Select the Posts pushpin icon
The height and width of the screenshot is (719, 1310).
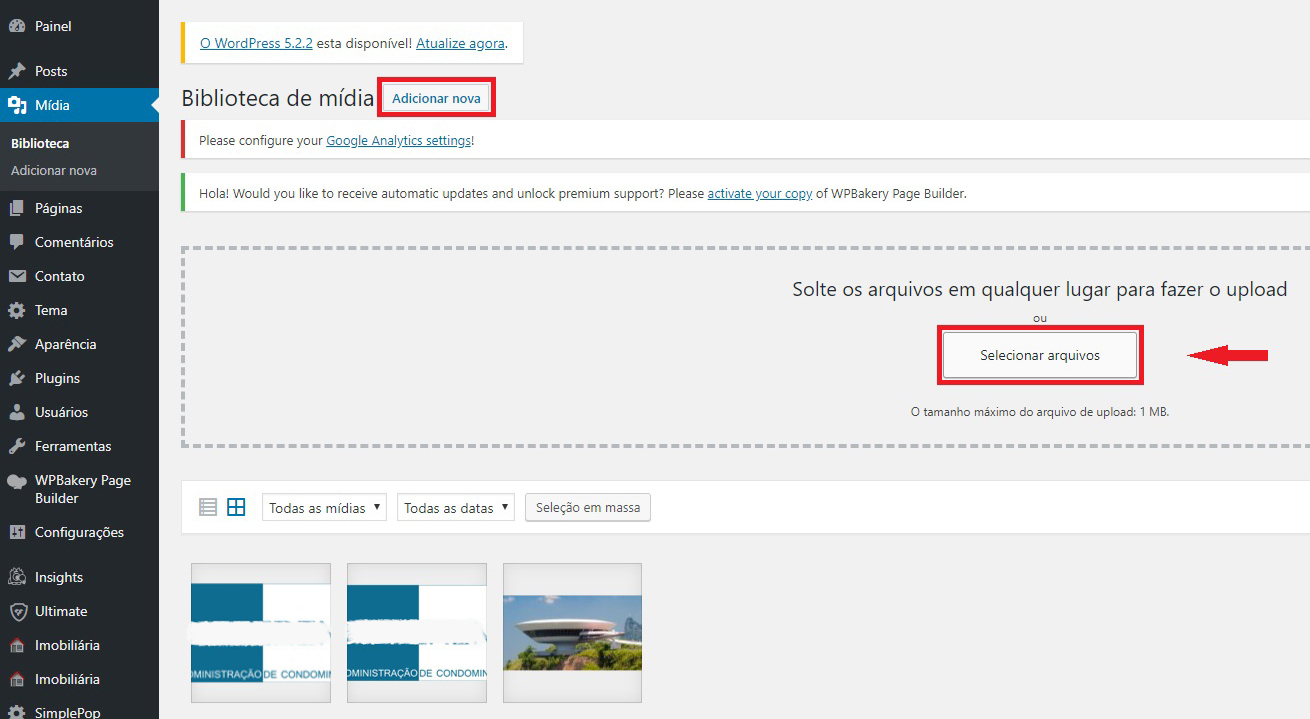pos(22,70)
